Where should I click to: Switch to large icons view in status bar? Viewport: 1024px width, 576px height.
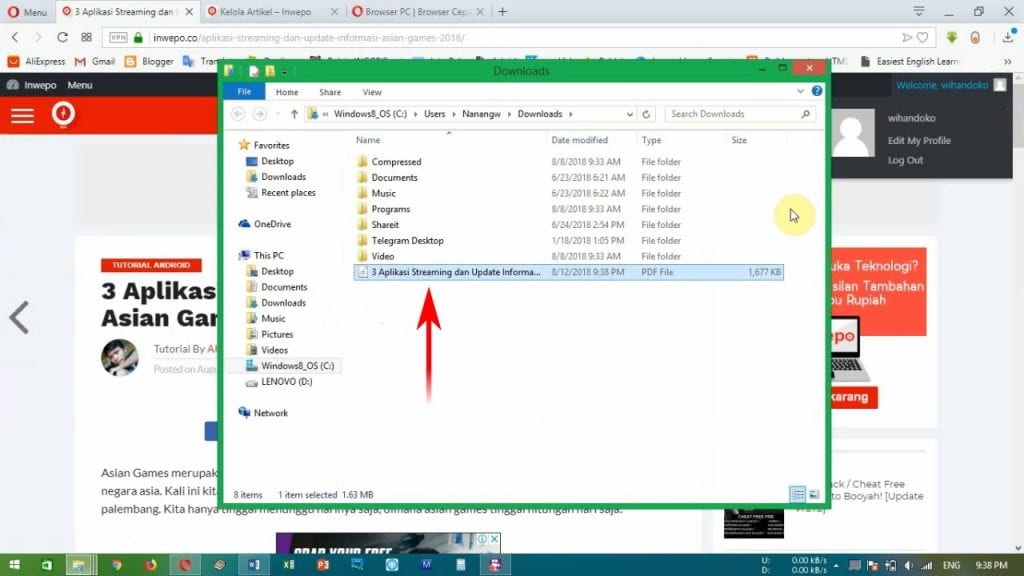pyautogui.click(x=813, y=494)
